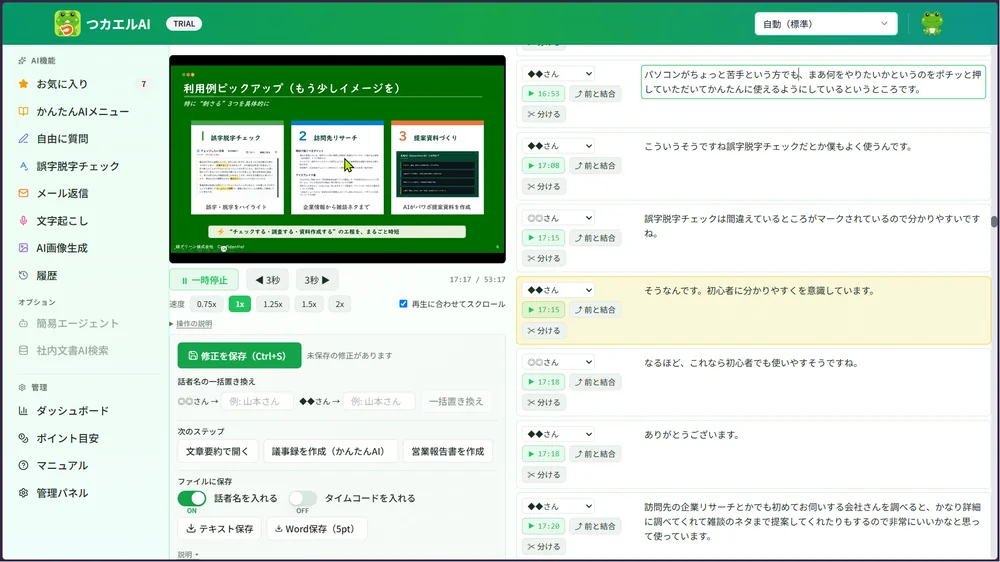Open the 自動（標準） mode dropdown

(826, 24)
